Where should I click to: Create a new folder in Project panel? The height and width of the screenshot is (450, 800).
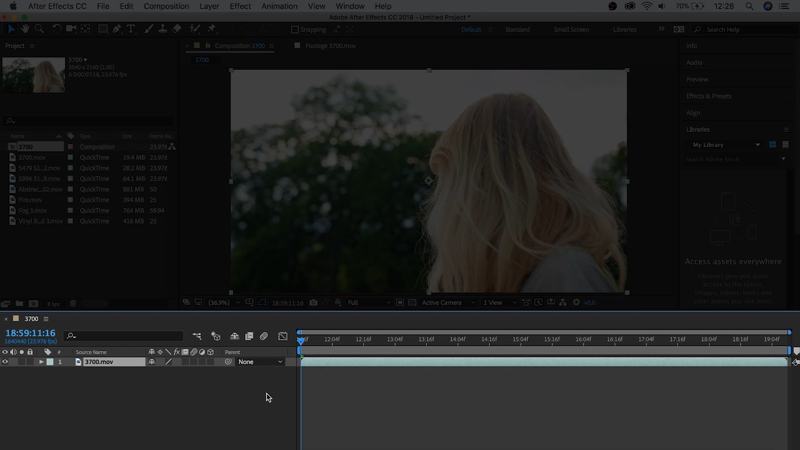coord(19,304)
